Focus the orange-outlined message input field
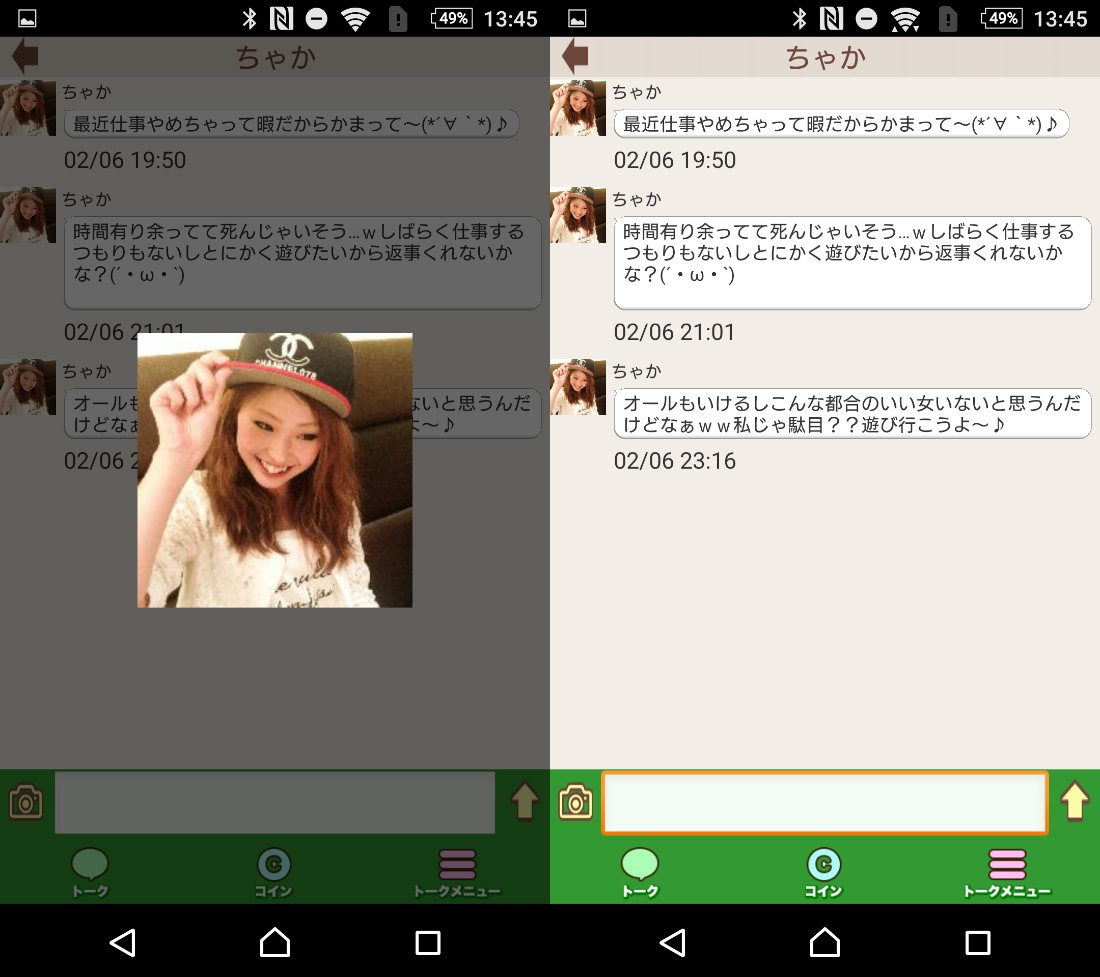This screenshot has height=977, width=1100. pos(824,802)
